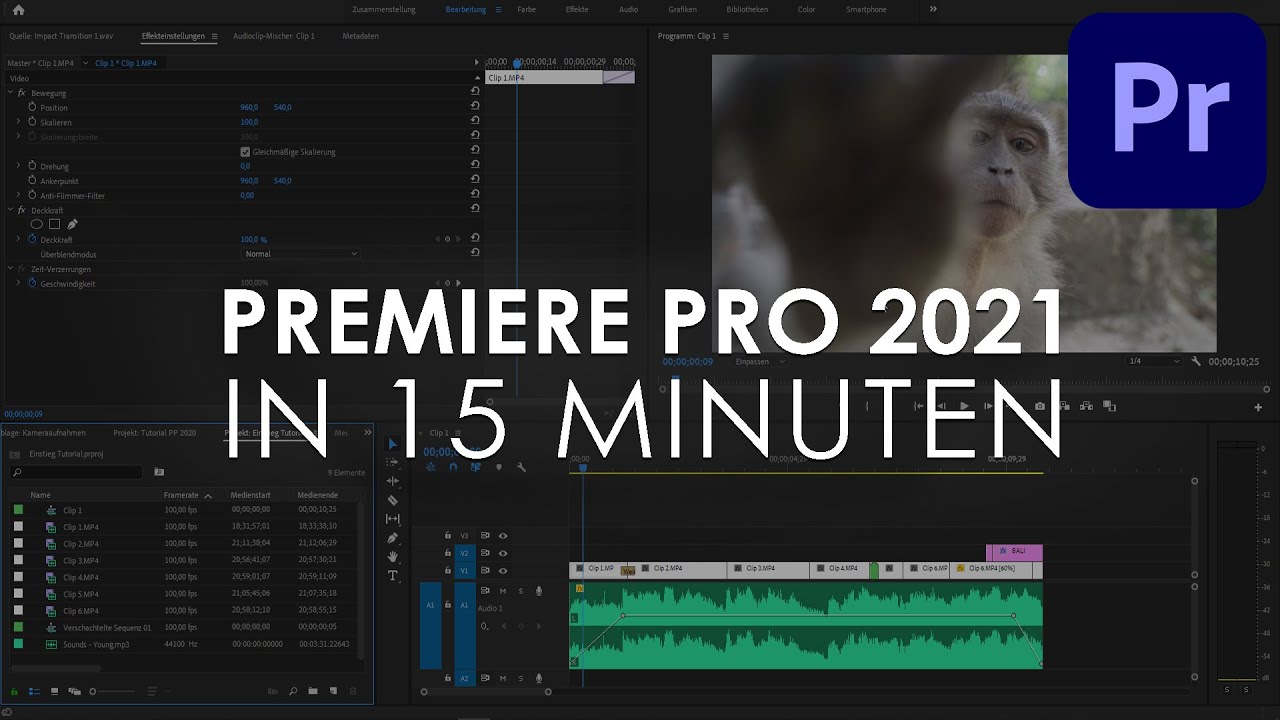This screenshot has height=720, width=1280.
Task: Toggle Gleichmäßige Skalierung checkbox
Action: click(245, 152)
